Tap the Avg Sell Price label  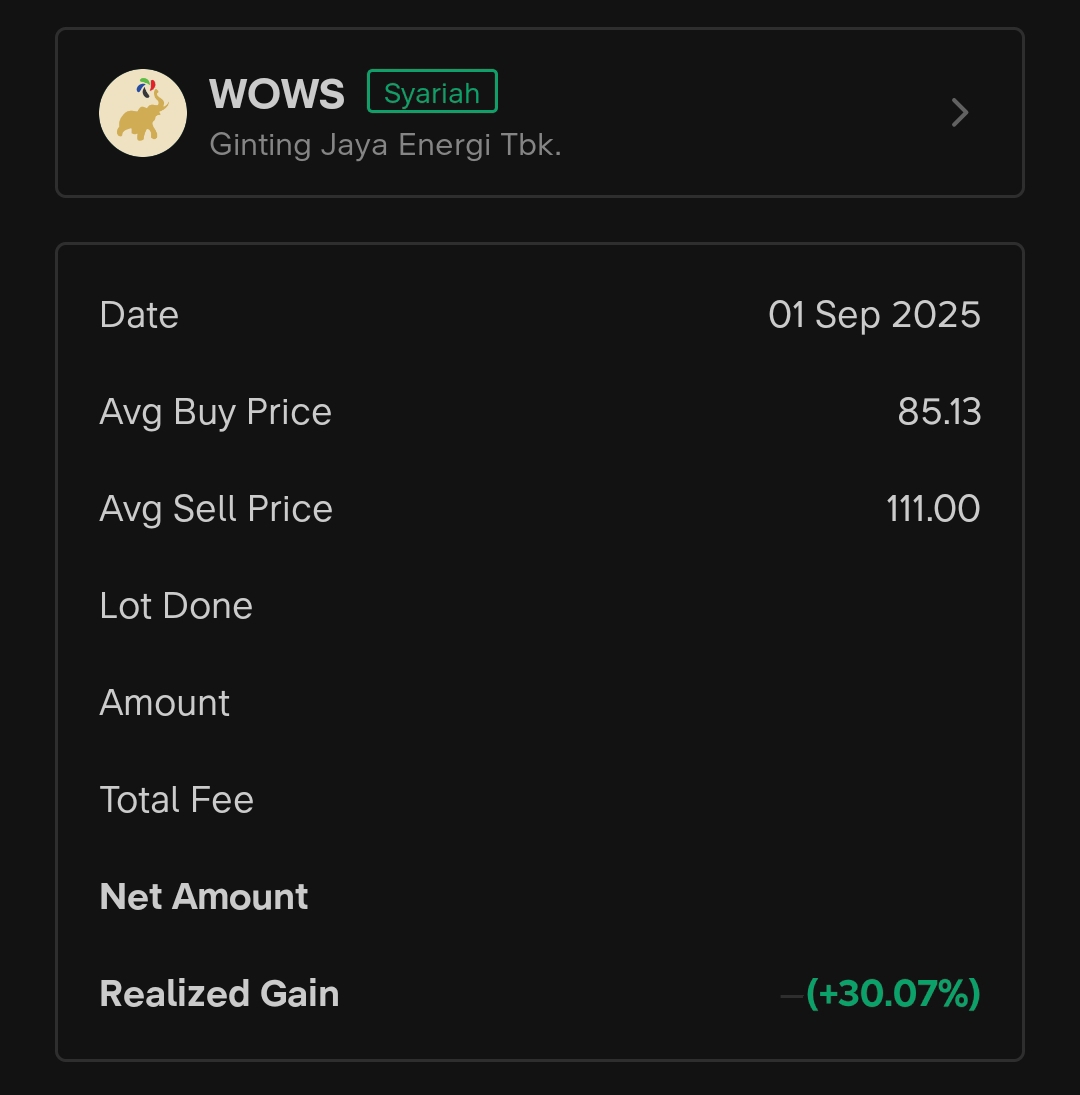(x=216, y=509)
